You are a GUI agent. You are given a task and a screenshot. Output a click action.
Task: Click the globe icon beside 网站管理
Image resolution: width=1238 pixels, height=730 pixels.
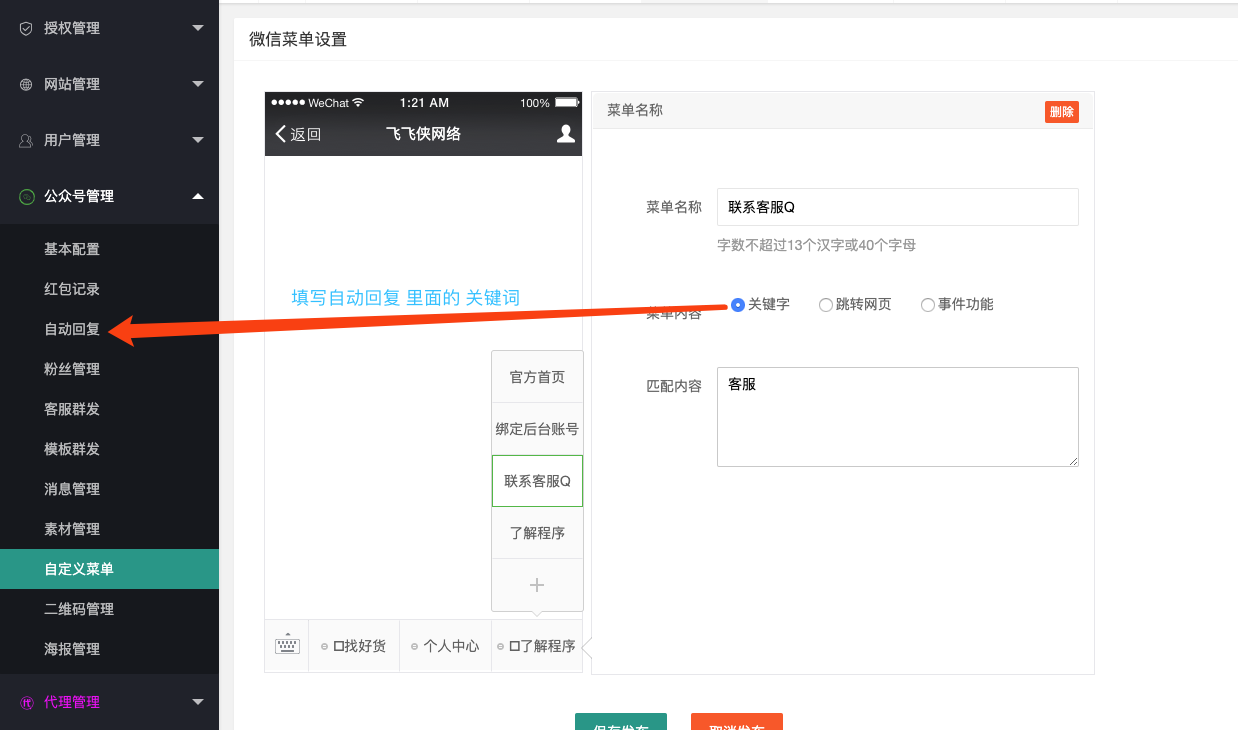click(26, 84)
